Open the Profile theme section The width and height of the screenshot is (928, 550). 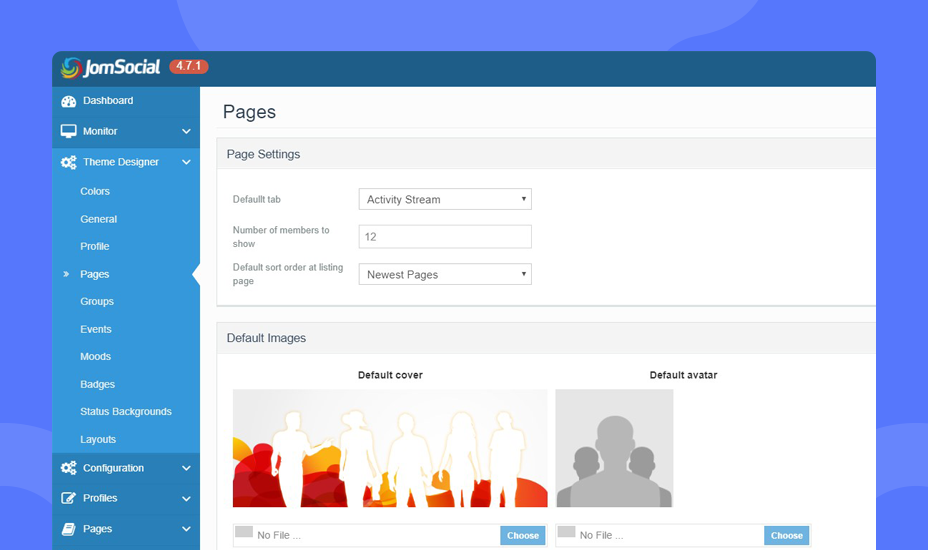point(95,246)
